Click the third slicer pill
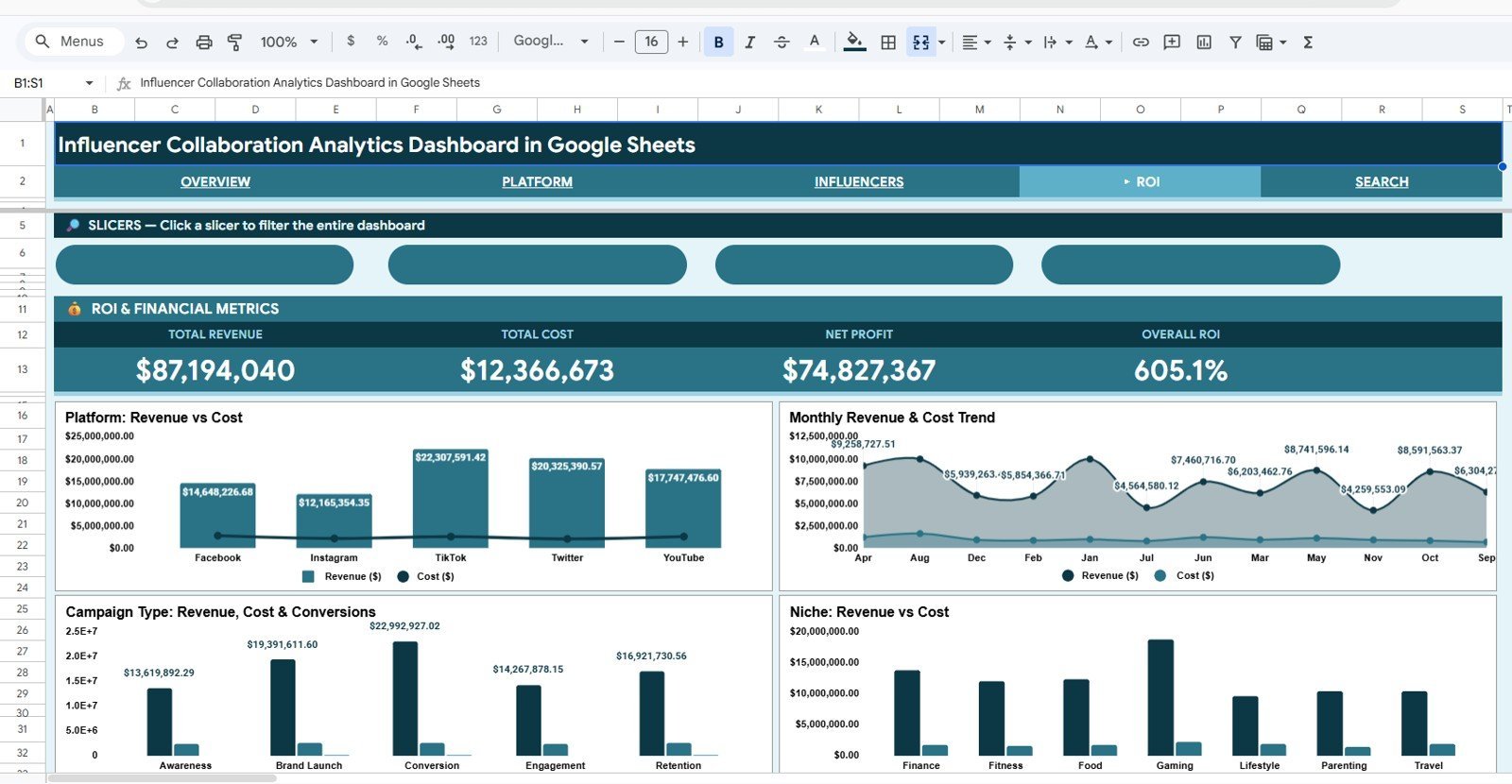This screenshot has width=1512, height=784. pos(864,264)
